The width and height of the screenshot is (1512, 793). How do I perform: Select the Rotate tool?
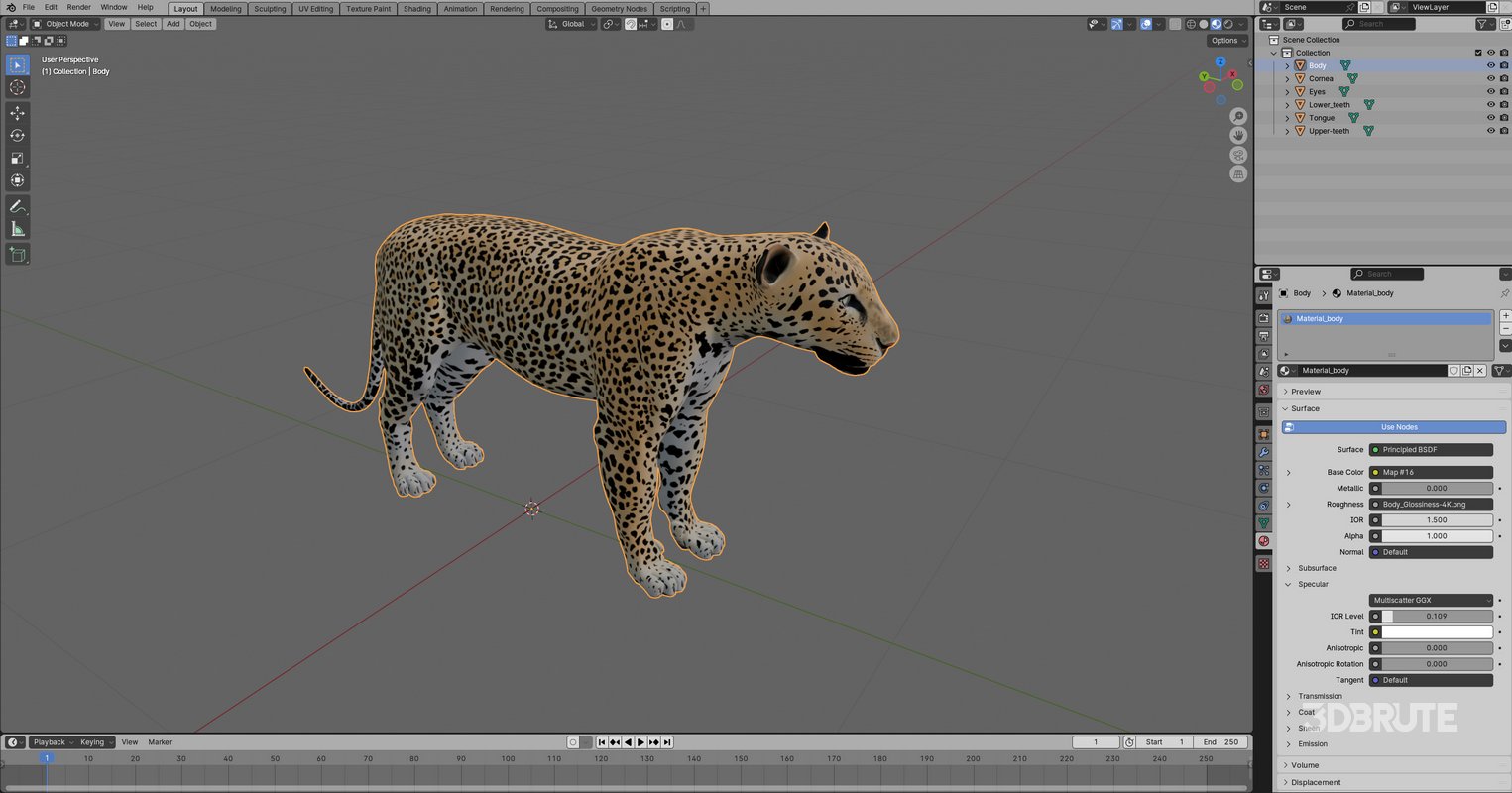[17, 137]
